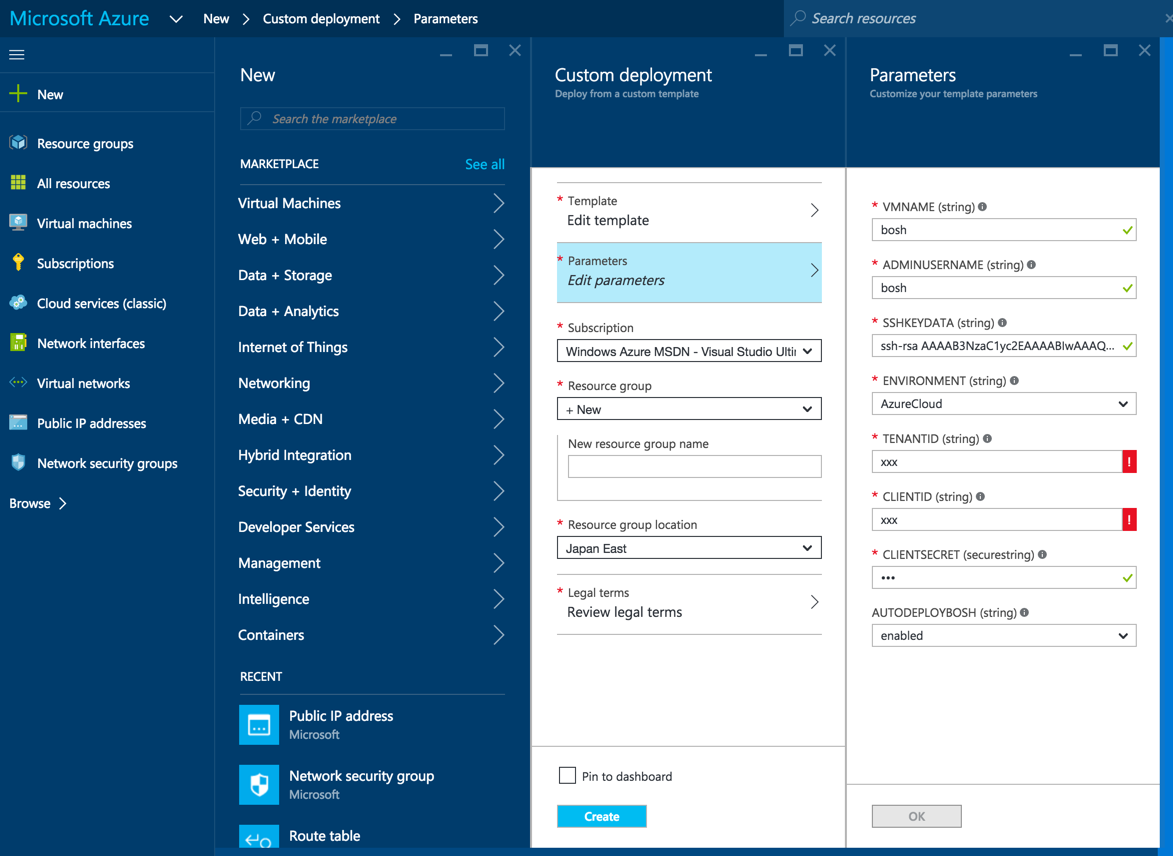Click the All resources grid icon
The height and width of the screenshot is (856, 1173).
click(x=18, y=183)
